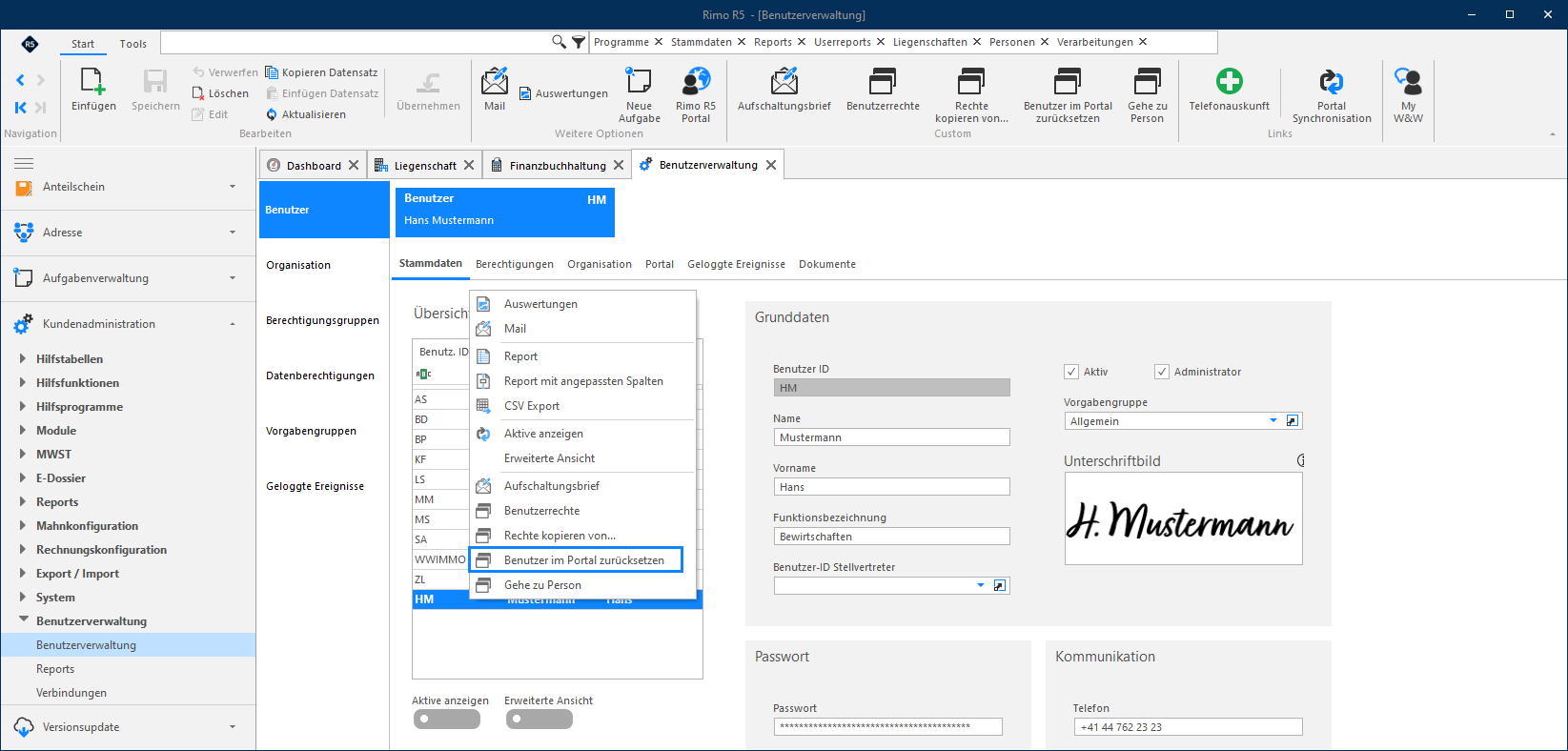Click Rechte kopieren von ribbon icon

(x=971, y=82)
